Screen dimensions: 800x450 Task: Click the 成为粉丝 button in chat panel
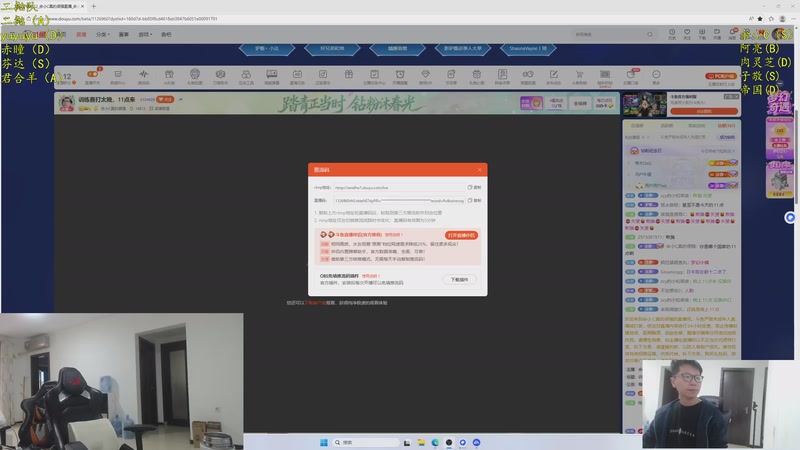click(727, 137)
